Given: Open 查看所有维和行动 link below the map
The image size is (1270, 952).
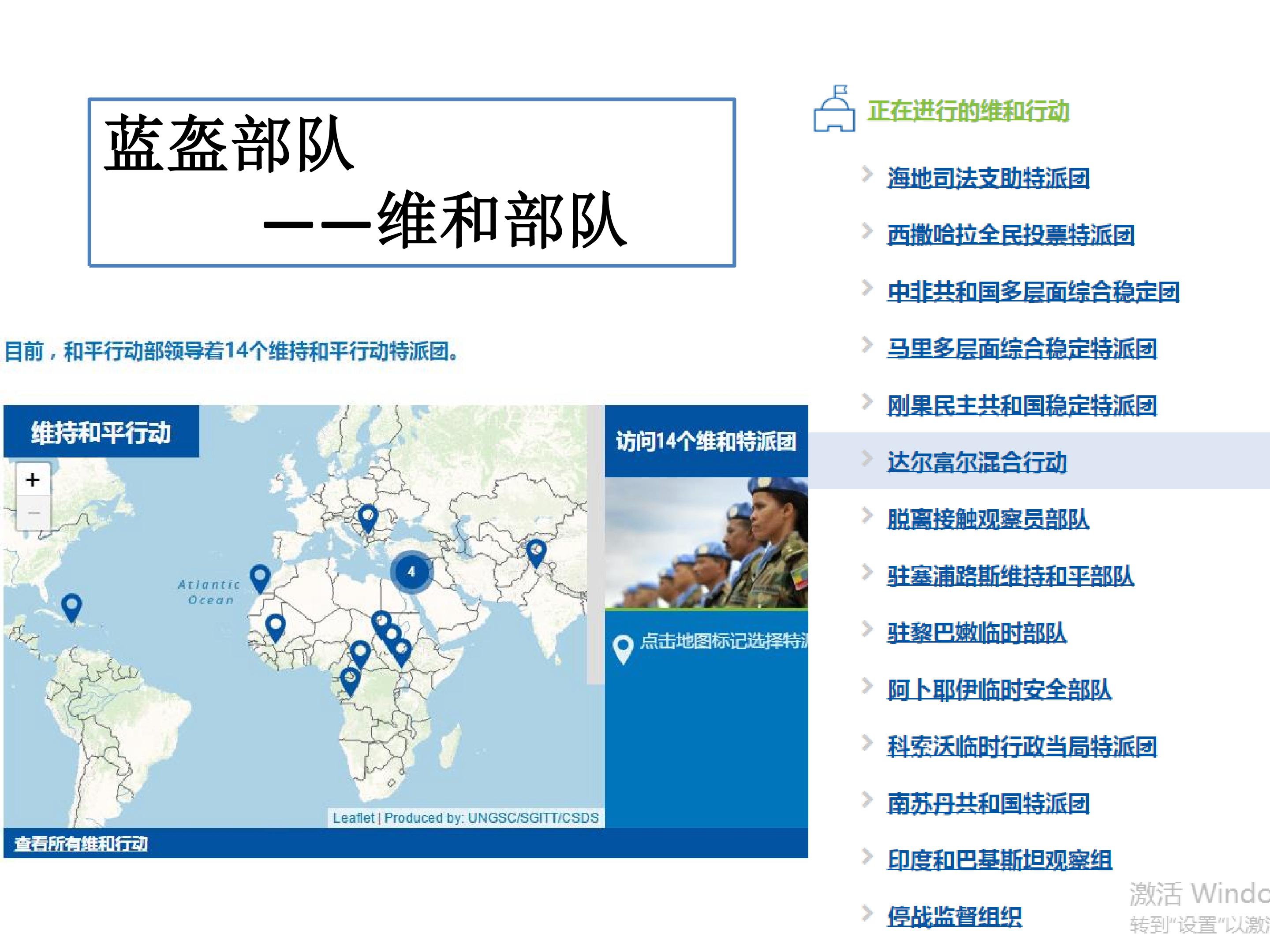Looking at the screenshot, I should [81, 844].
